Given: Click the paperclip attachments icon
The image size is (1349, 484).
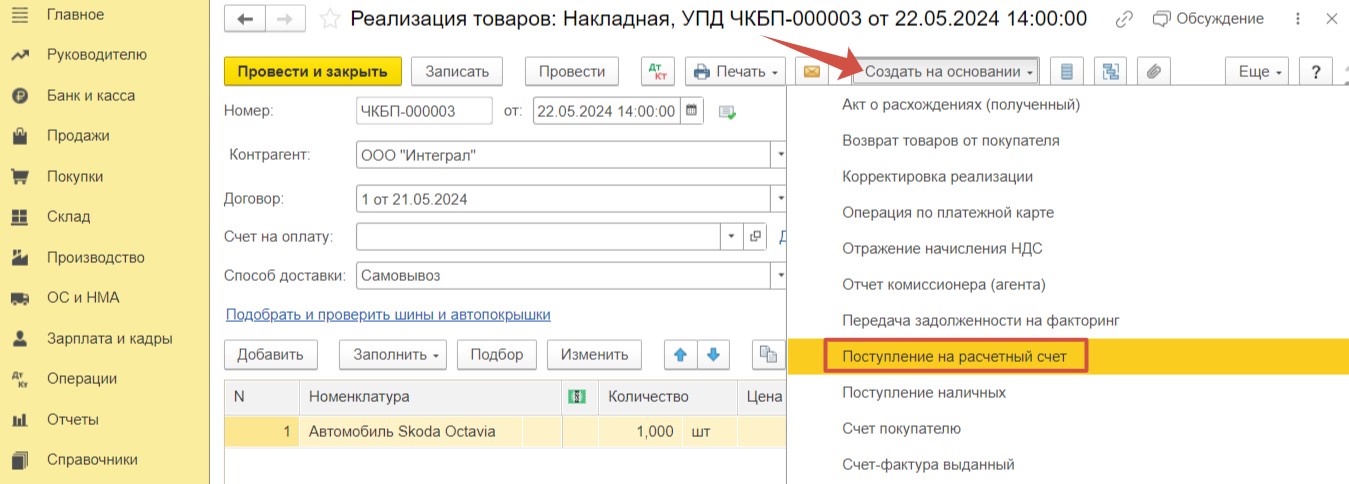Looking at the screenshot, I should (x=1153, y=72).
